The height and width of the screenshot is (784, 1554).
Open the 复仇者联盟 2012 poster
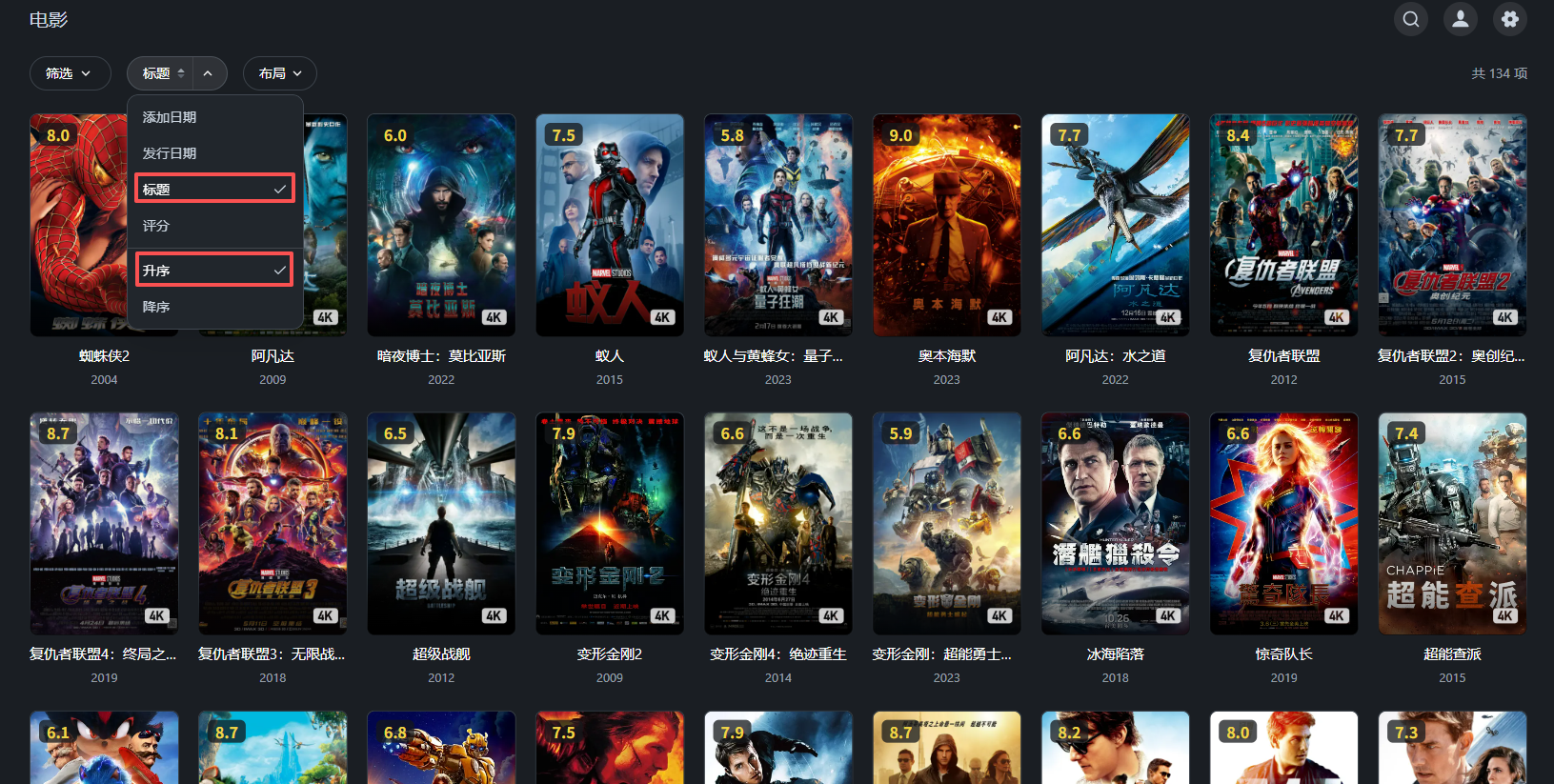[1284, 225]
